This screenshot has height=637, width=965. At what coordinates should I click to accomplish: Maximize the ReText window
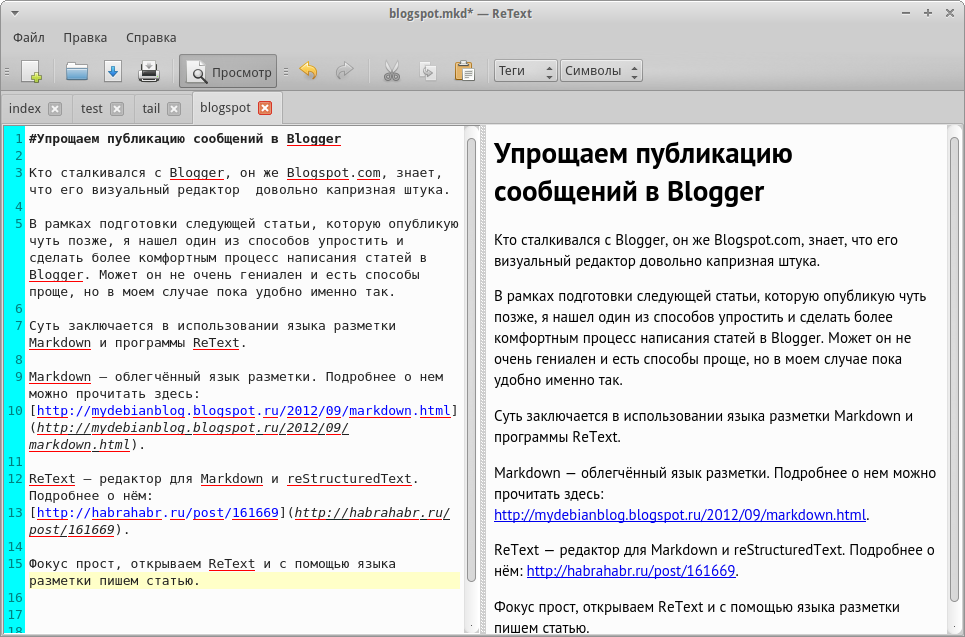tap(927, 13)
